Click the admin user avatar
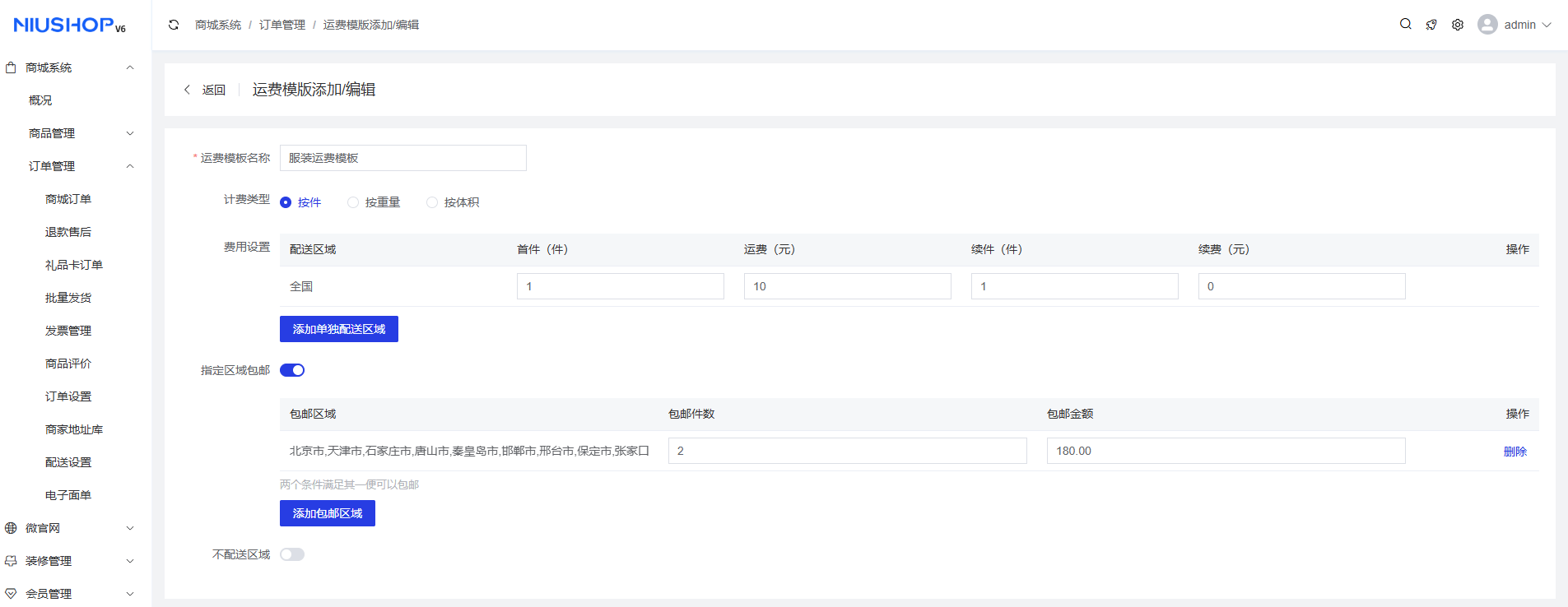Screen dimensions: 1568x607 pyautogui.click(x=1487, y=25)
